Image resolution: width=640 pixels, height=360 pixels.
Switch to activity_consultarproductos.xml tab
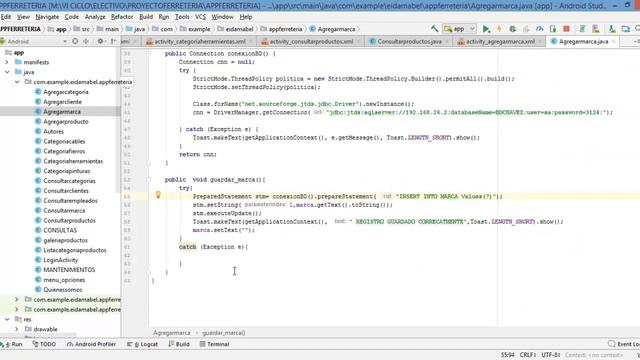coord(311,41)
